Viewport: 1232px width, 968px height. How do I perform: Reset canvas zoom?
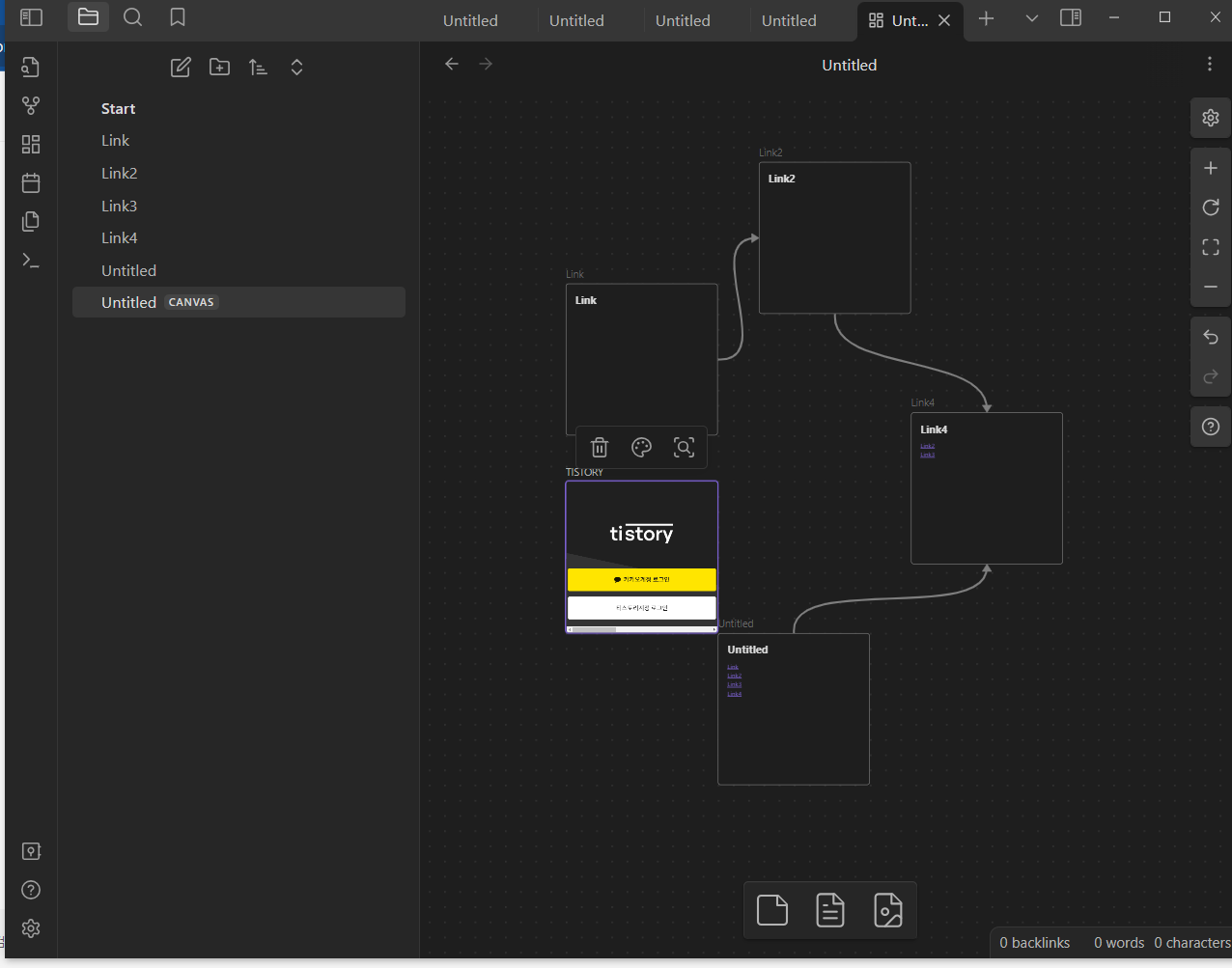click(1211, 207)
